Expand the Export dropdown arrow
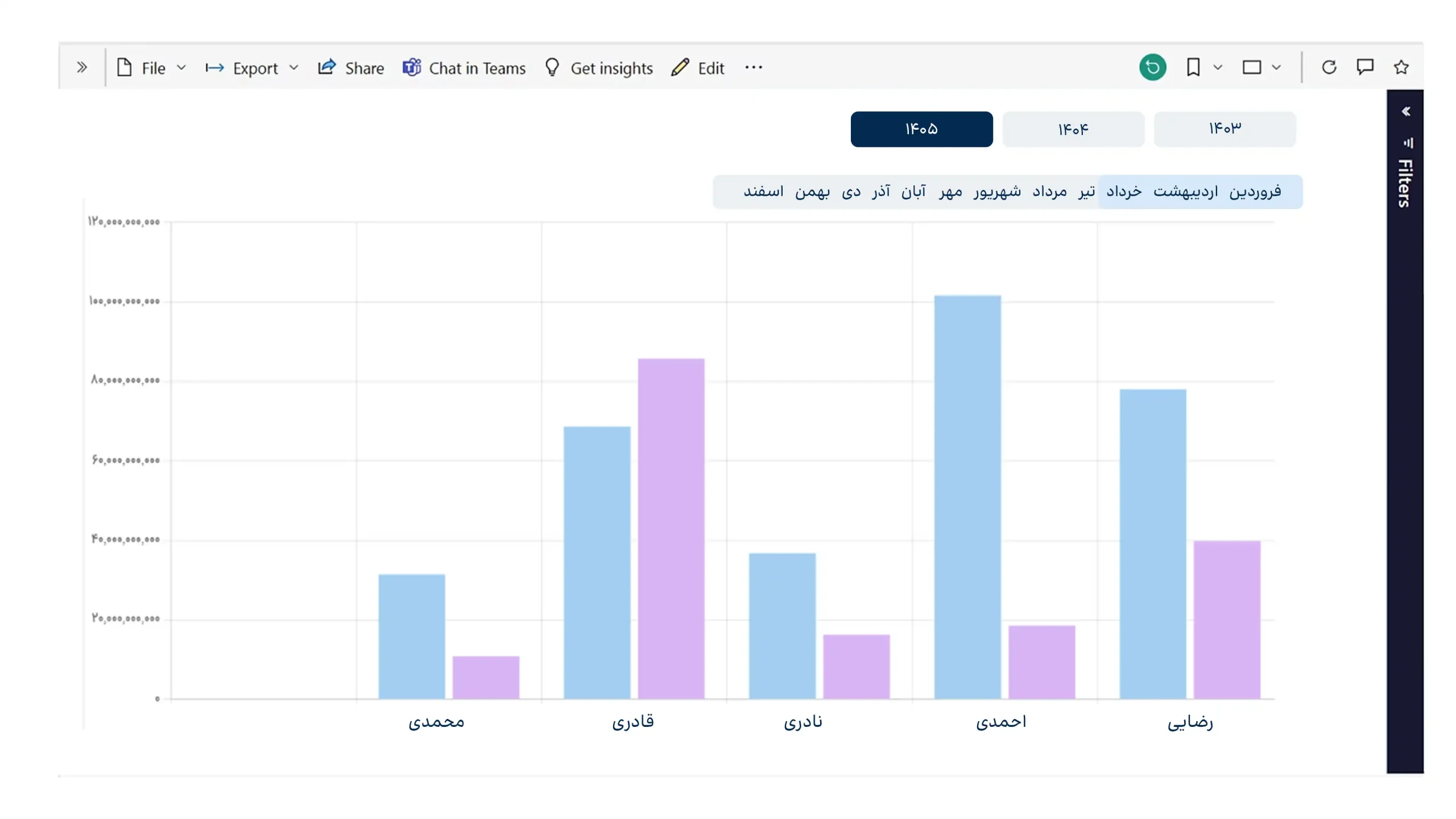This screenshot has width=1456, height=819. (293, 68)
